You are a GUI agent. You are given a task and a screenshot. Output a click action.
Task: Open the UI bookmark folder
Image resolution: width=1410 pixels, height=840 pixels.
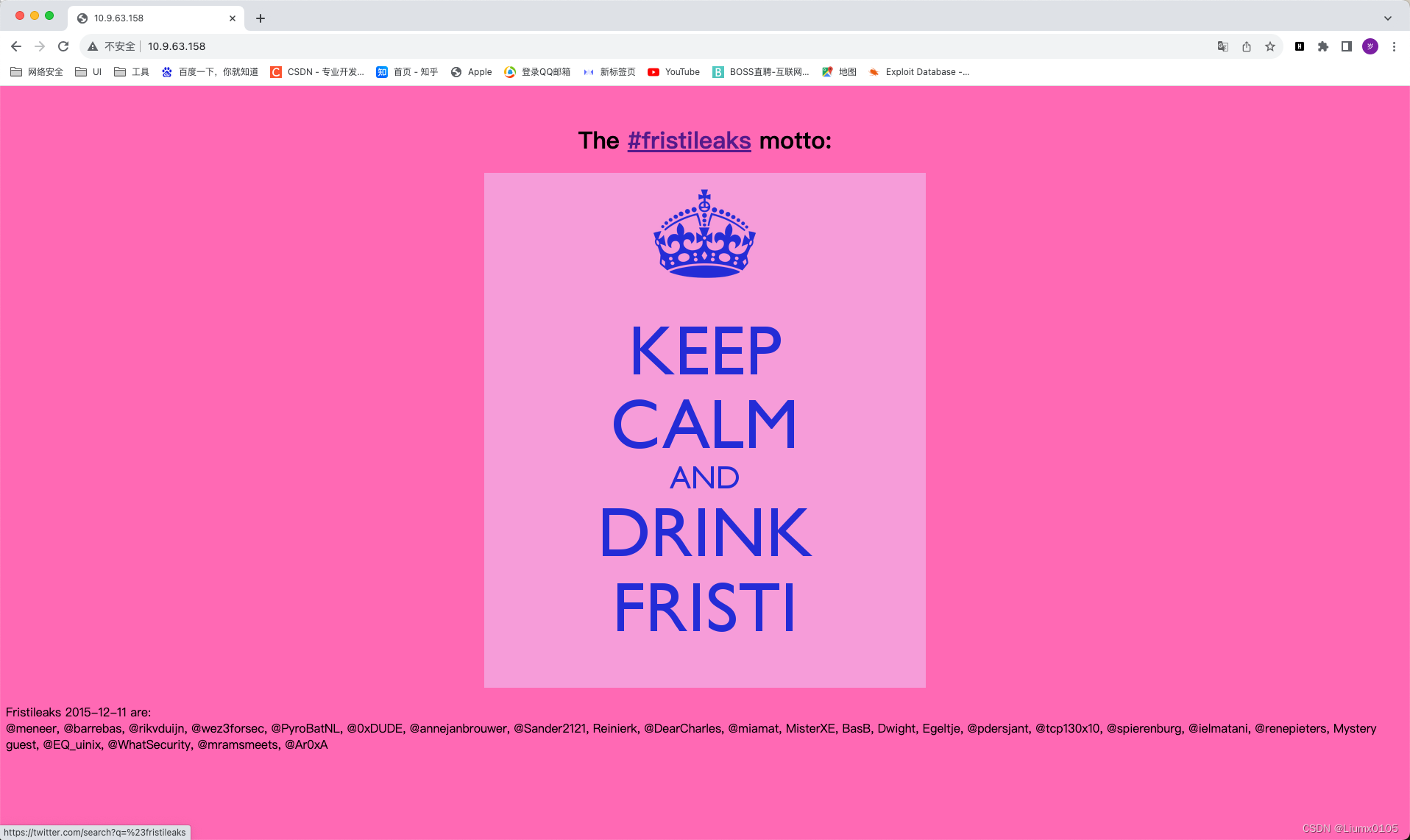[x=89, y=72]
